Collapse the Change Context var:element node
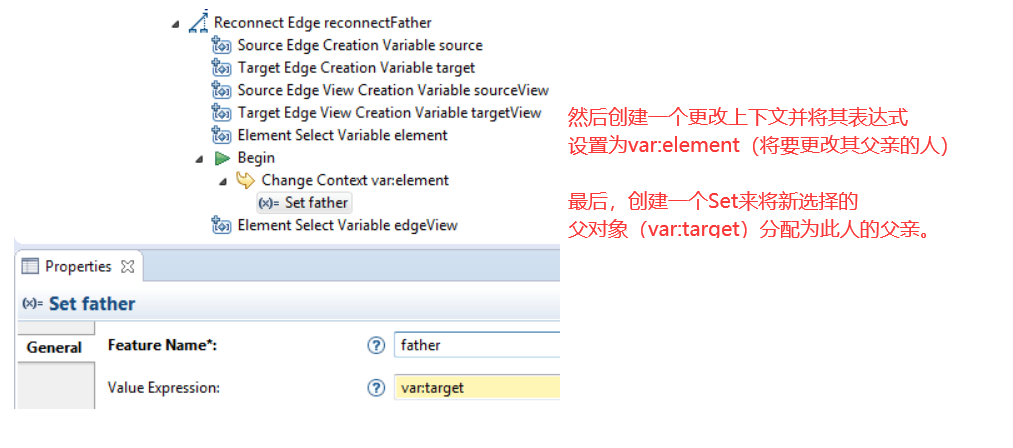Viewport: 1013px width, 448px height. 223,182
